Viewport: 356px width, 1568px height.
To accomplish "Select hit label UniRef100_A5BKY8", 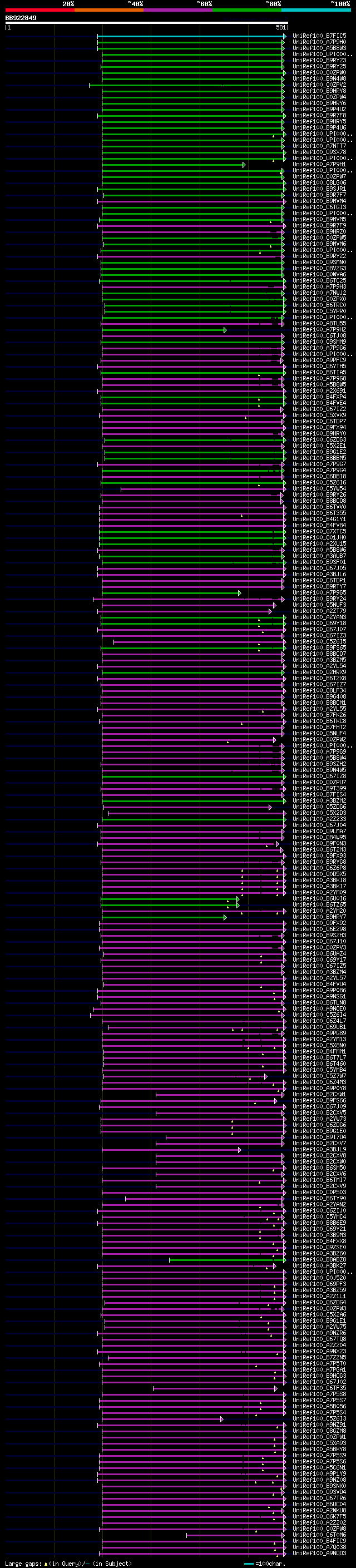I will 319,1450.
